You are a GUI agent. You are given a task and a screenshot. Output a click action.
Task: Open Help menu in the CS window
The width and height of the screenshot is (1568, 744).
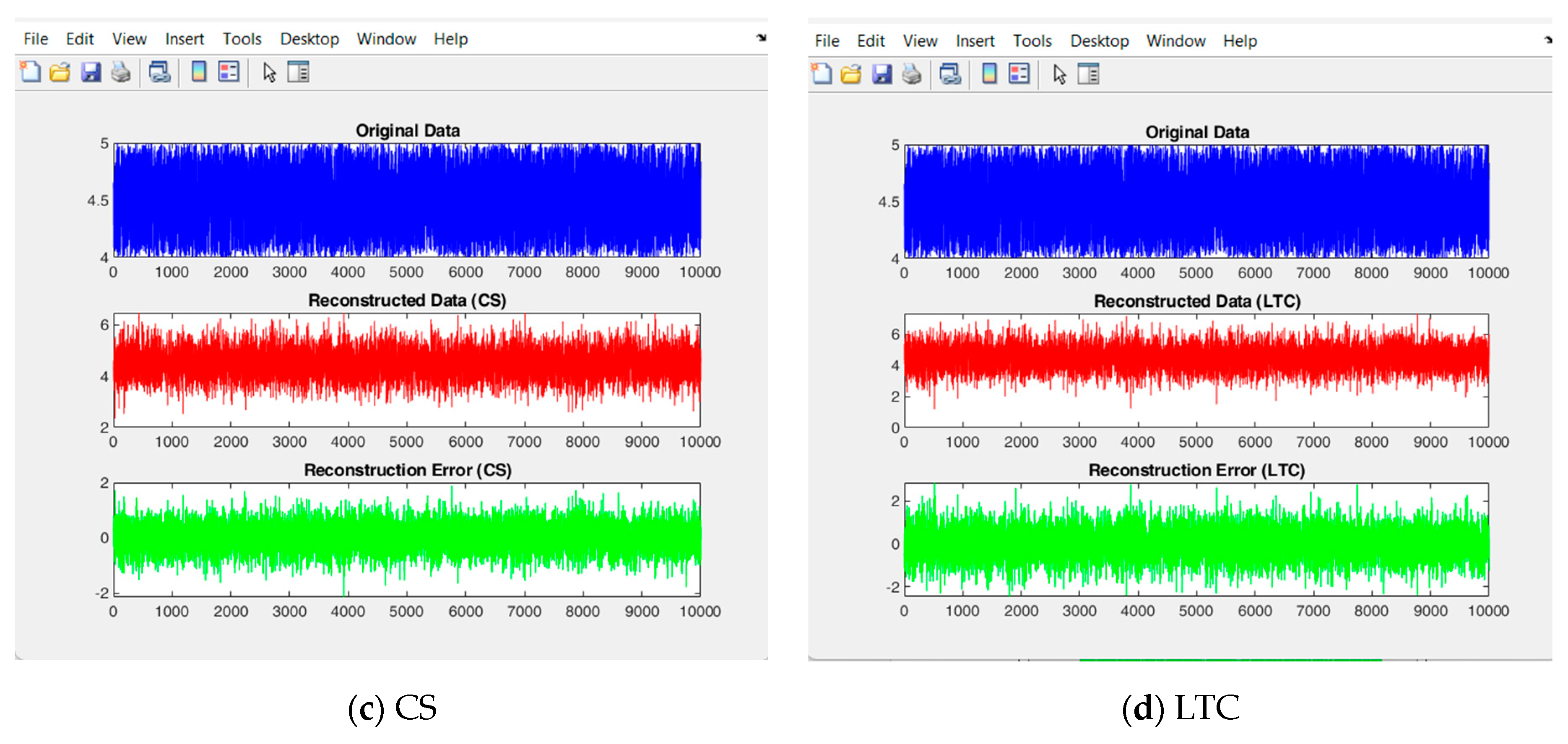pyautogui.click(x=450, y=39)
